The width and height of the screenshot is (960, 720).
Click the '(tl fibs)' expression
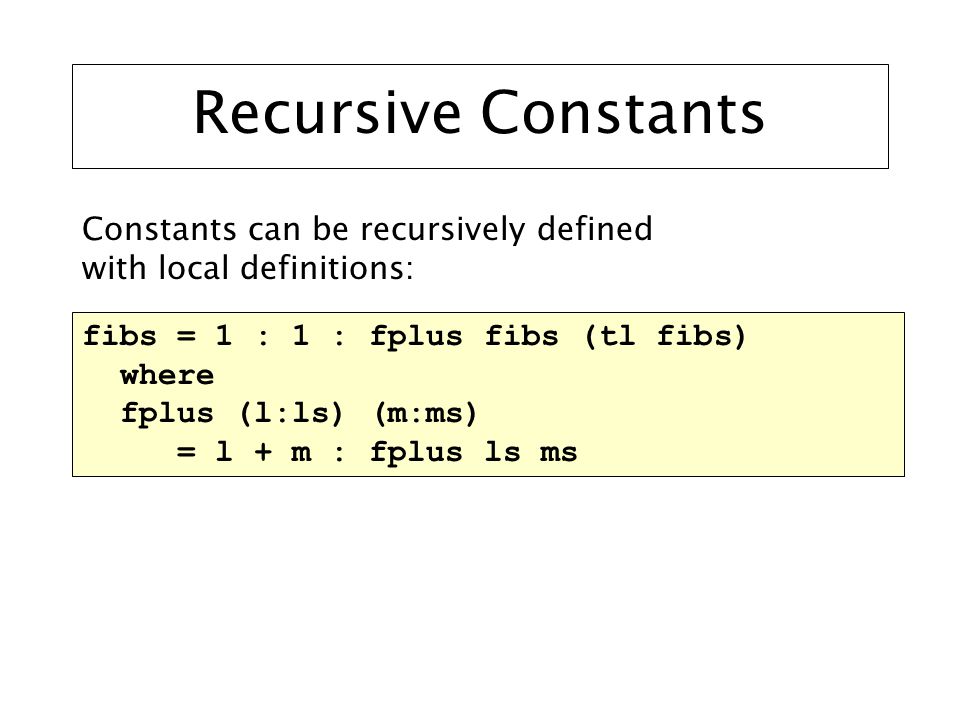click(x=666, y=337)
